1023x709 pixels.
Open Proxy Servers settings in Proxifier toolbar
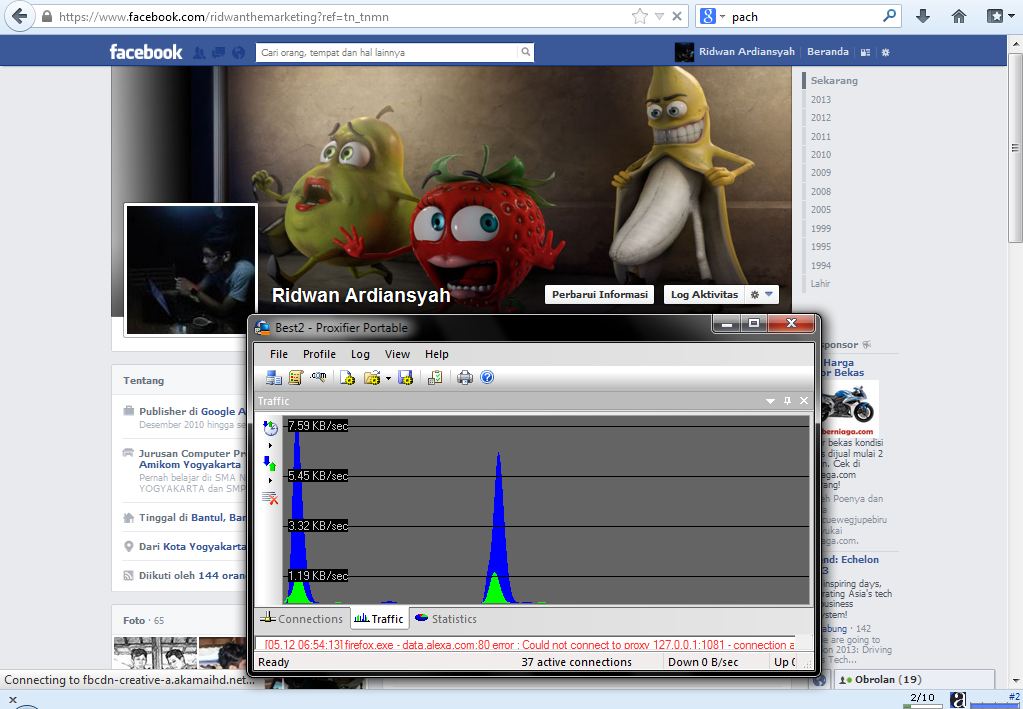click(x=273, y=378)
